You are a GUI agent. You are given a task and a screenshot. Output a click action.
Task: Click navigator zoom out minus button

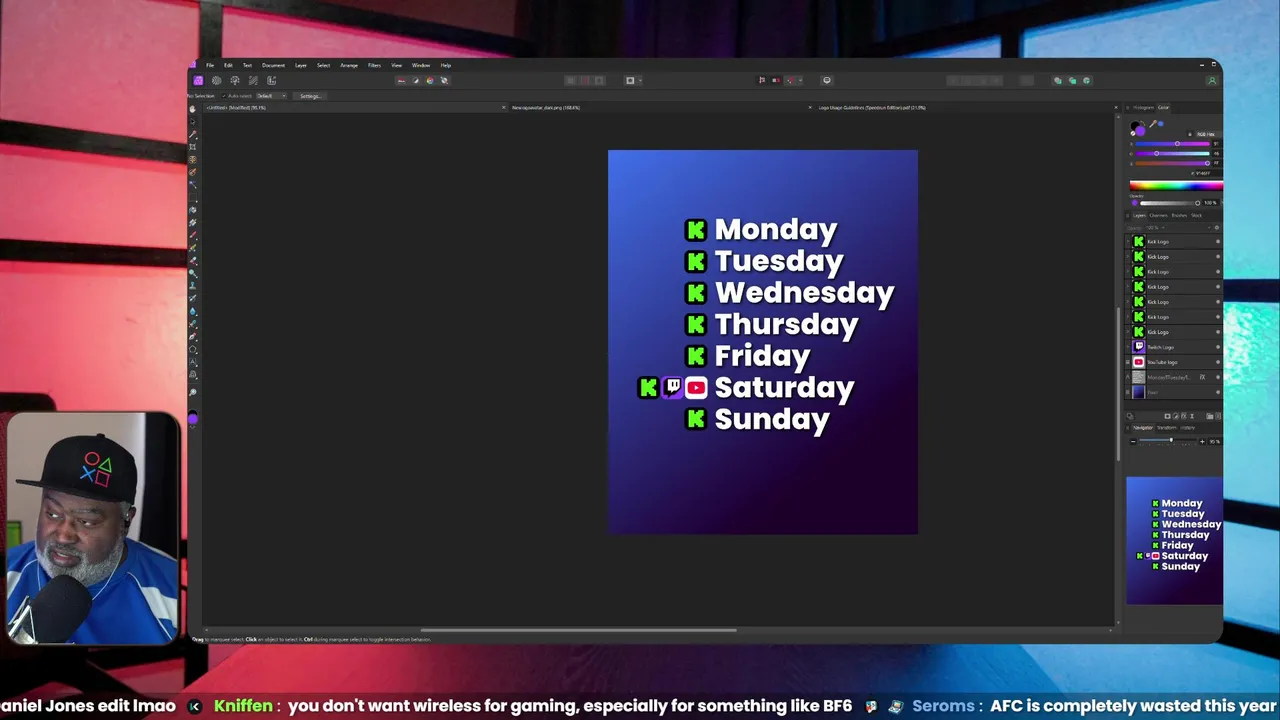point(1133,441)
